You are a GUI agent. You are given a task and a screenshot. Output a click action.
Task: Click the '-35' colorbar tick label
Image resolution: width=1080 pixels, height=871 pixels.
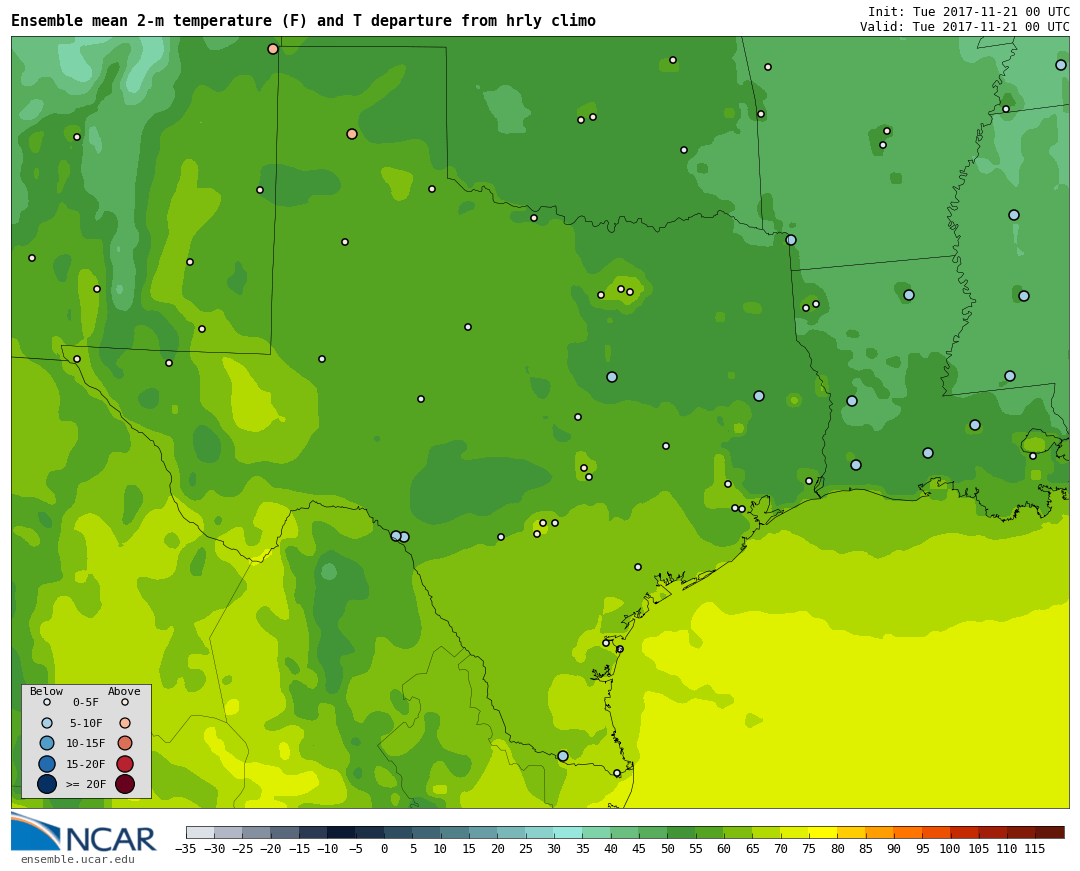[186, 849]
